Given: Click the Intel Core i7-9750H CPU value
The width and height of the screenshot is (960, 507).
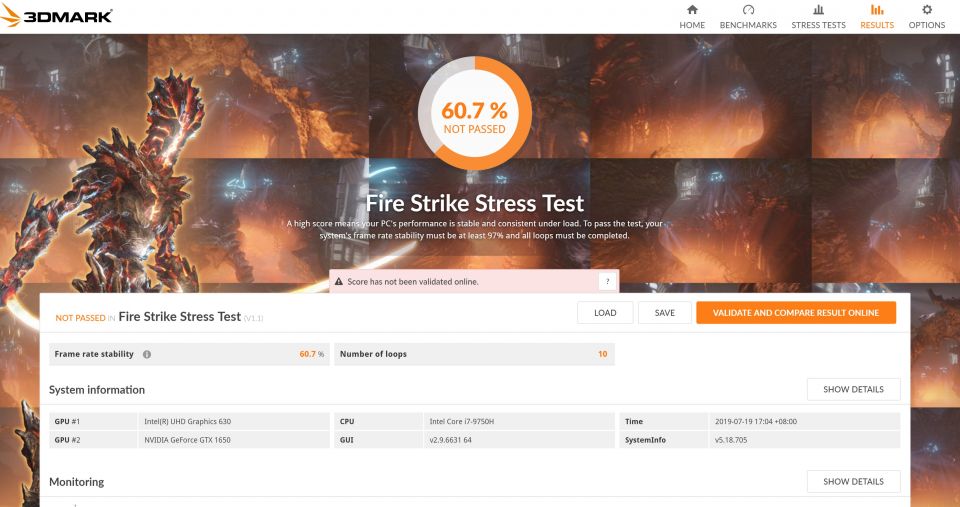Looking at the screenshot, I should tap(462, 421).
